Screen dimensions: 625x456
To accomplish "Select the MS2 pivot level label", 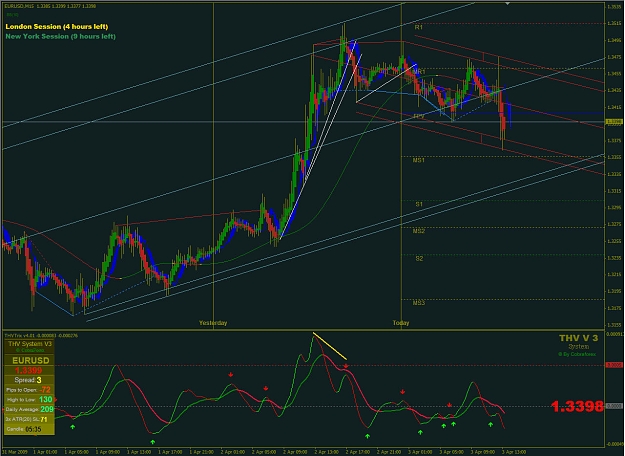I will point(419,231).
